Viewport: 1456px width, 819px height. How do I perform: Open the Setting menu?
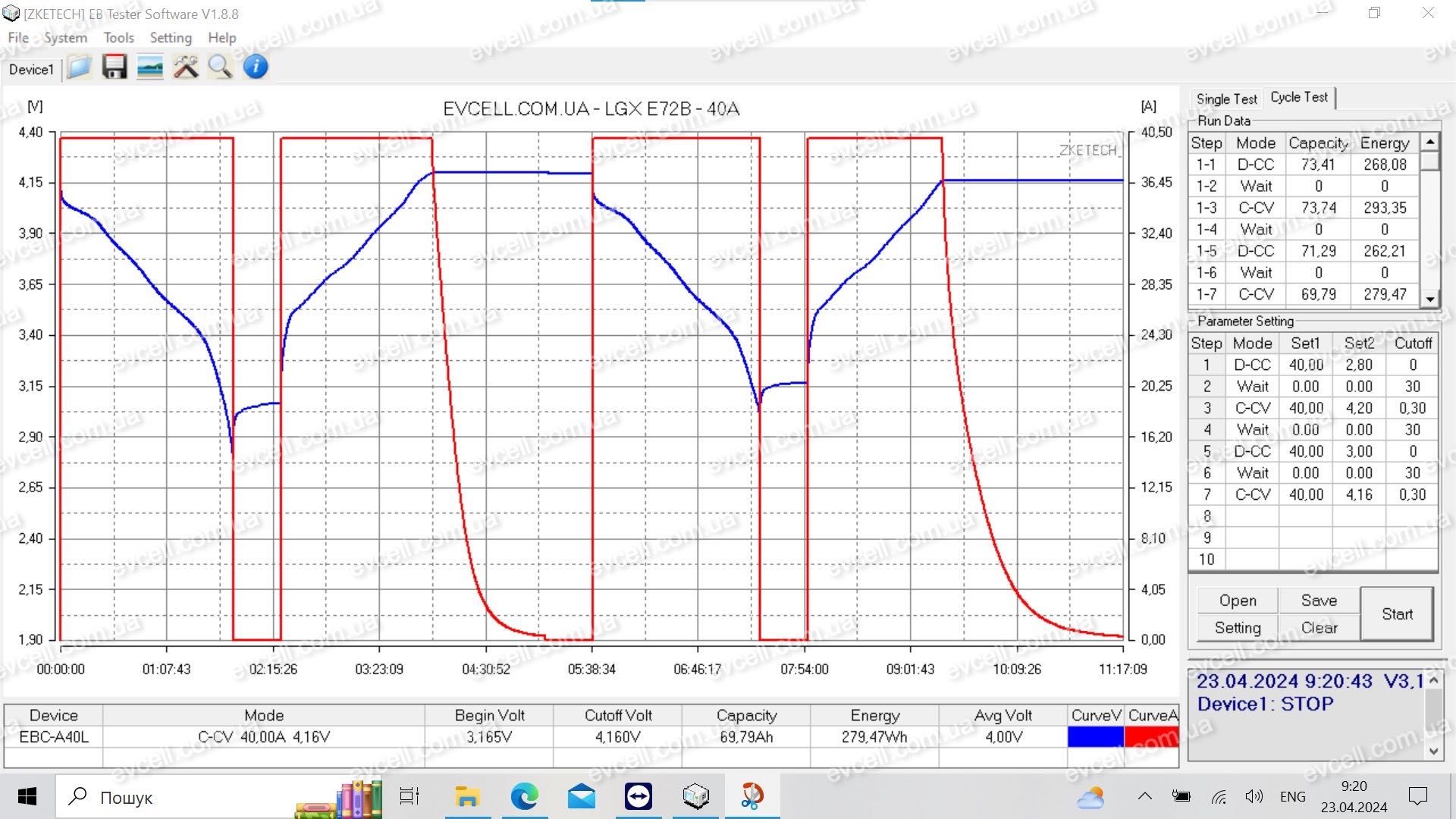[171, 37]
